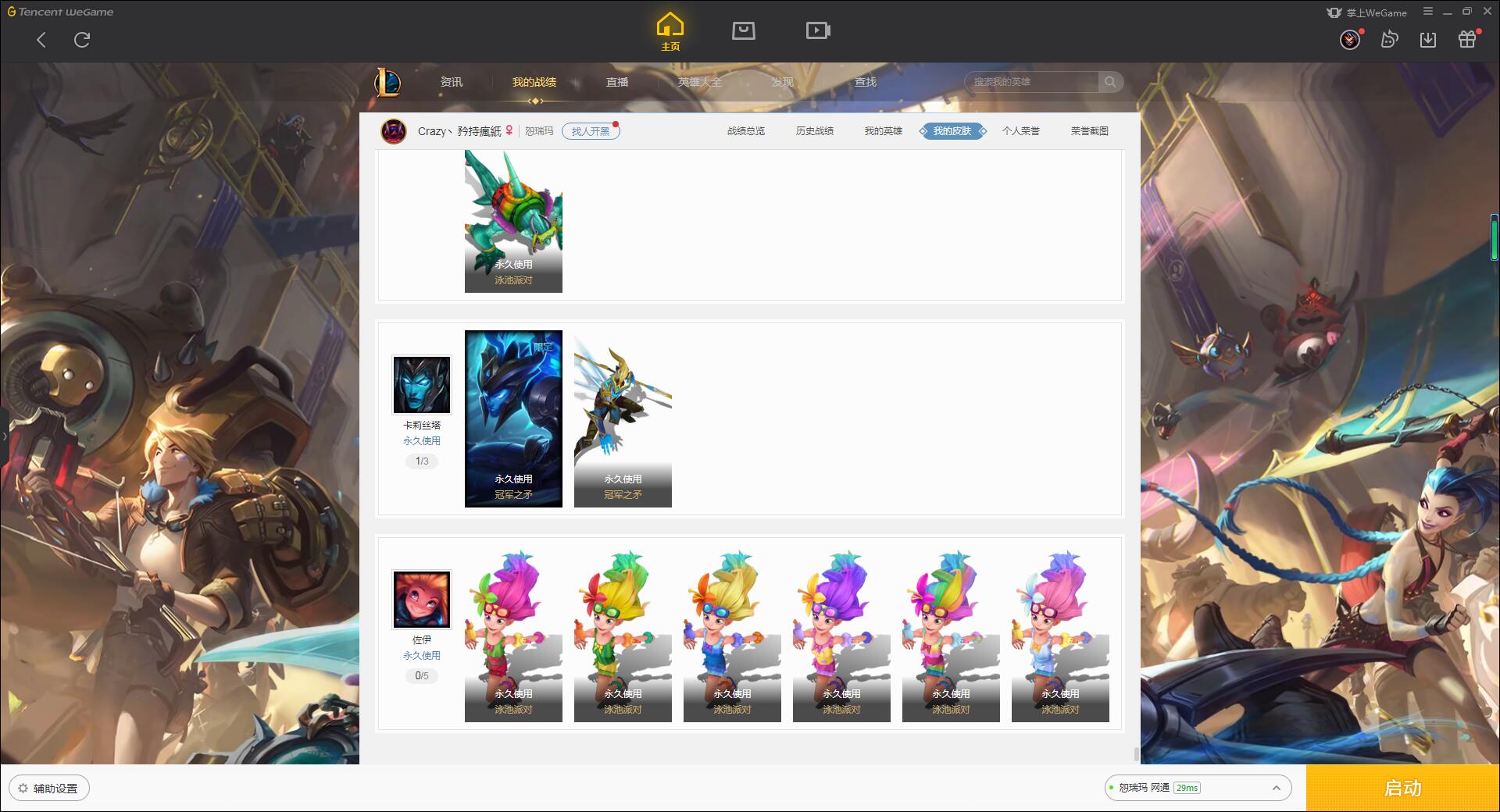Switch to the 查找 tab
1500x812 pixels.
point(866,82)
